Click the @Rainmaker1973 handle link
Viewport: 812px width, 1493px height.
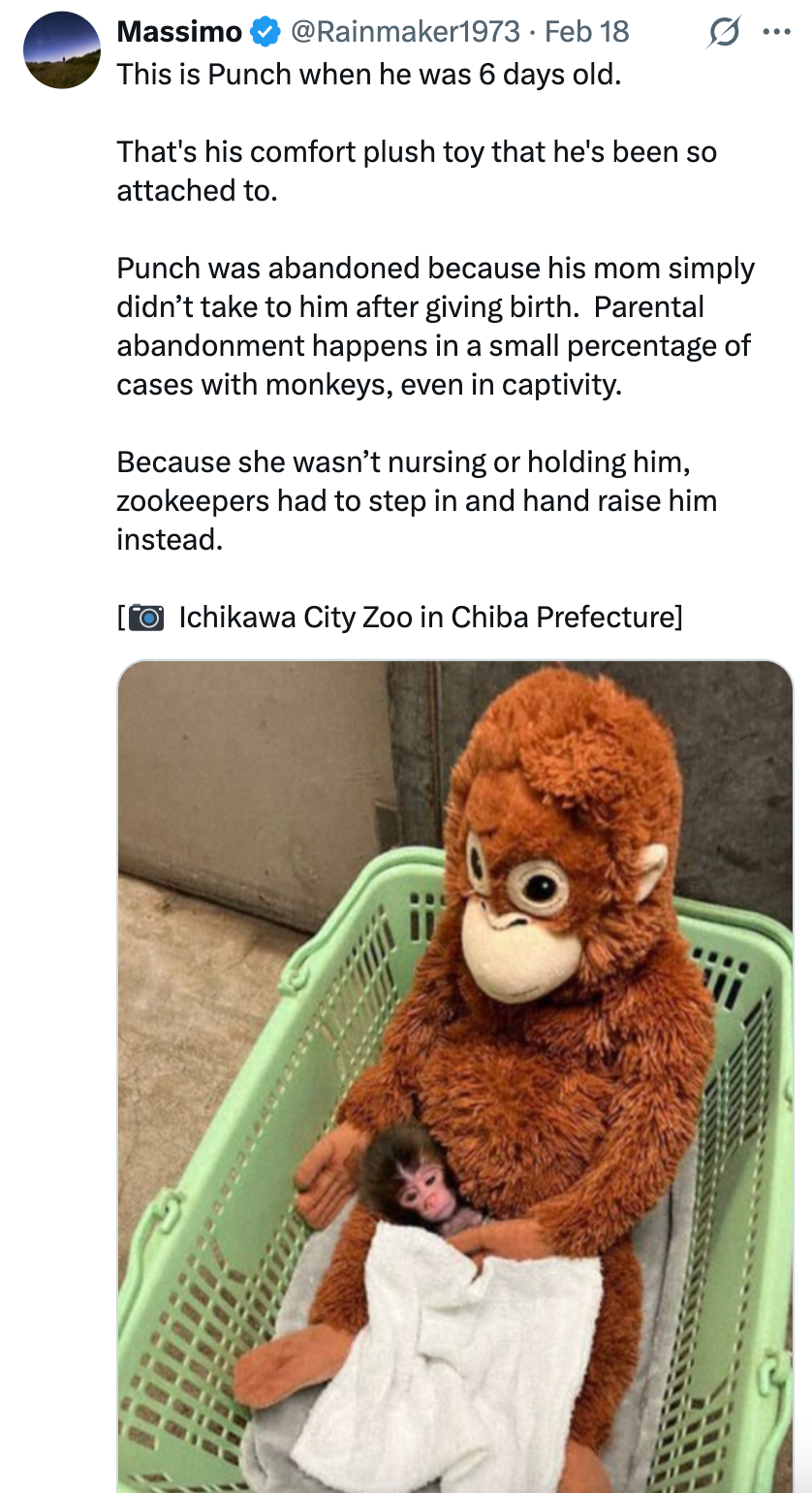point(407,32)
